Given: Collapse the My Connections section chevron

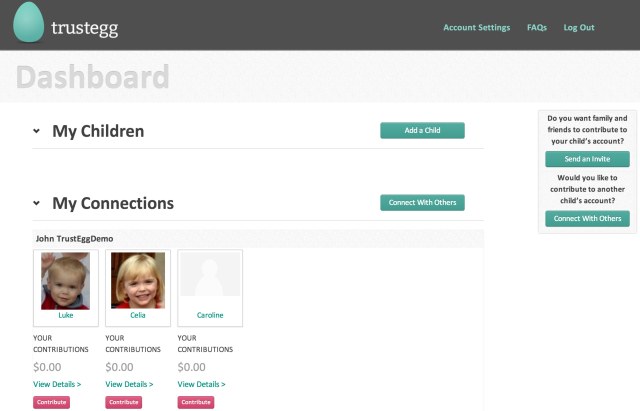Looking at the screenshot, I should [37, 203].
